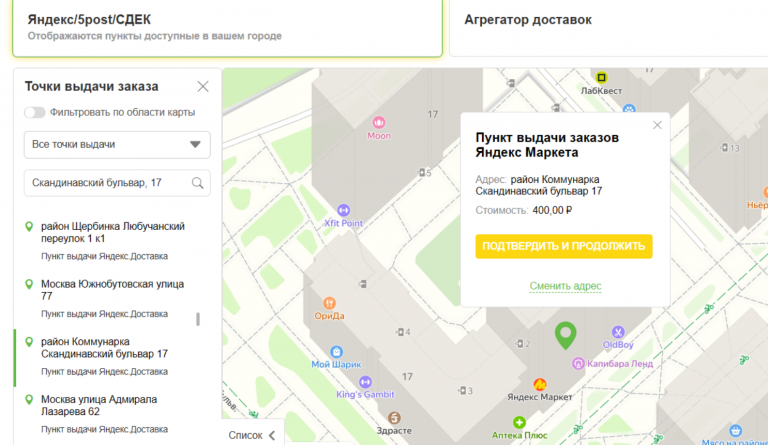Click entrance 2 marker on map
Viewport: 768px width, 445px height.
tap(522, 344)
